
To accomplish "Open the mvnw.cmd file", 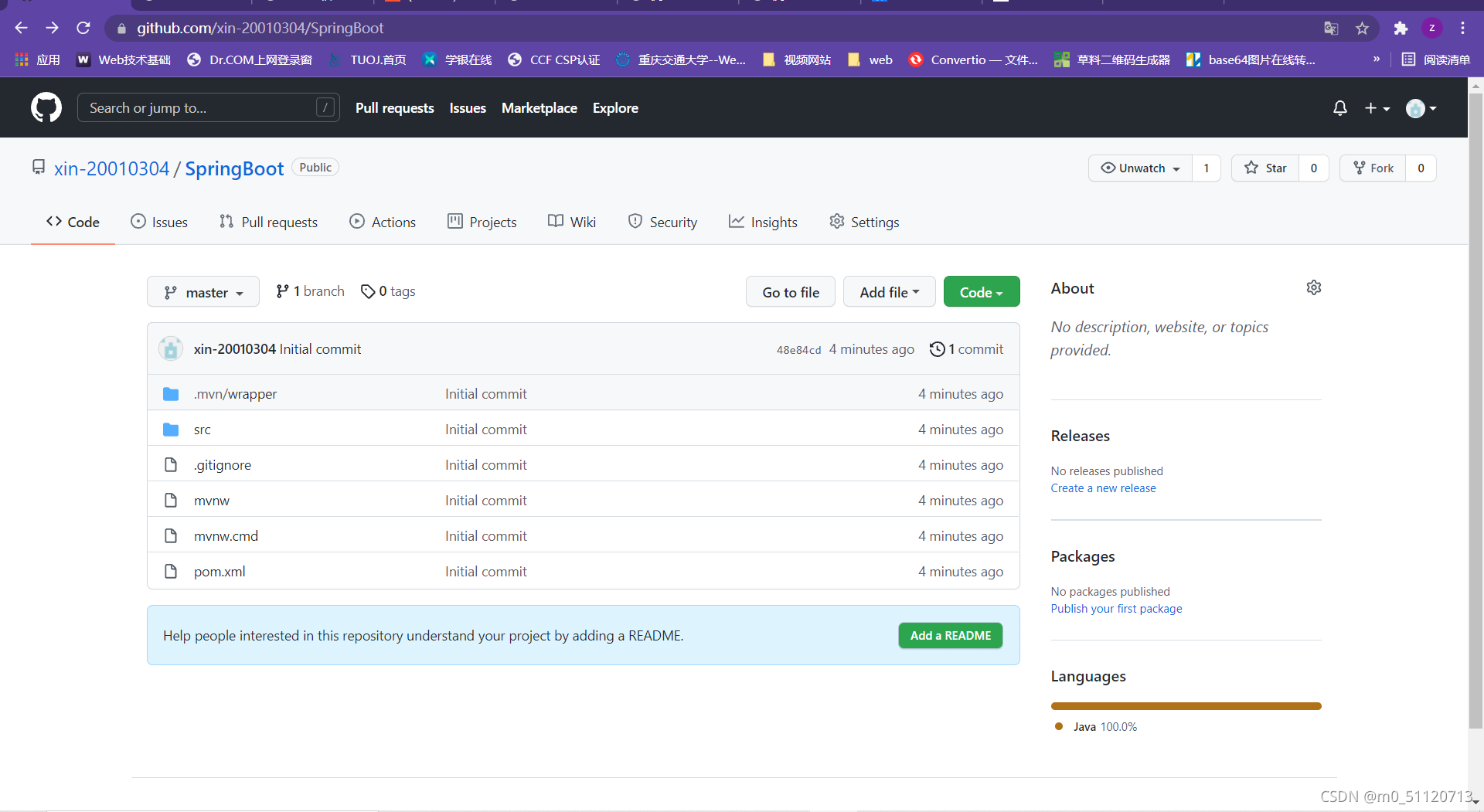I will [x=226, y=535].
